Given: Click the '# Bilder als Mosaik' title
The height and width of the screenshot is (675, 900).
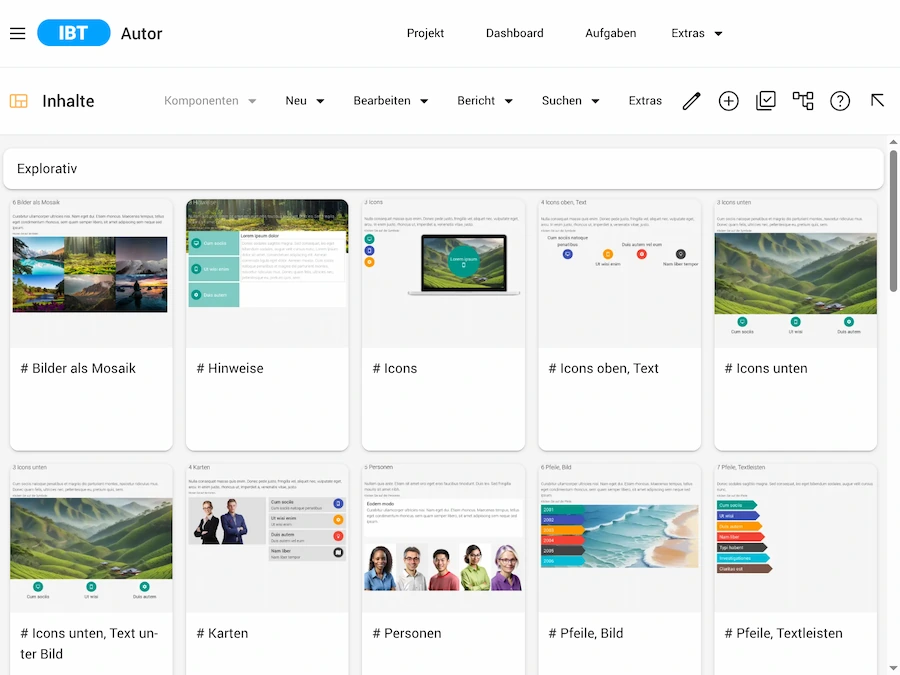Looking at the screenshot, I should [78, 368].
